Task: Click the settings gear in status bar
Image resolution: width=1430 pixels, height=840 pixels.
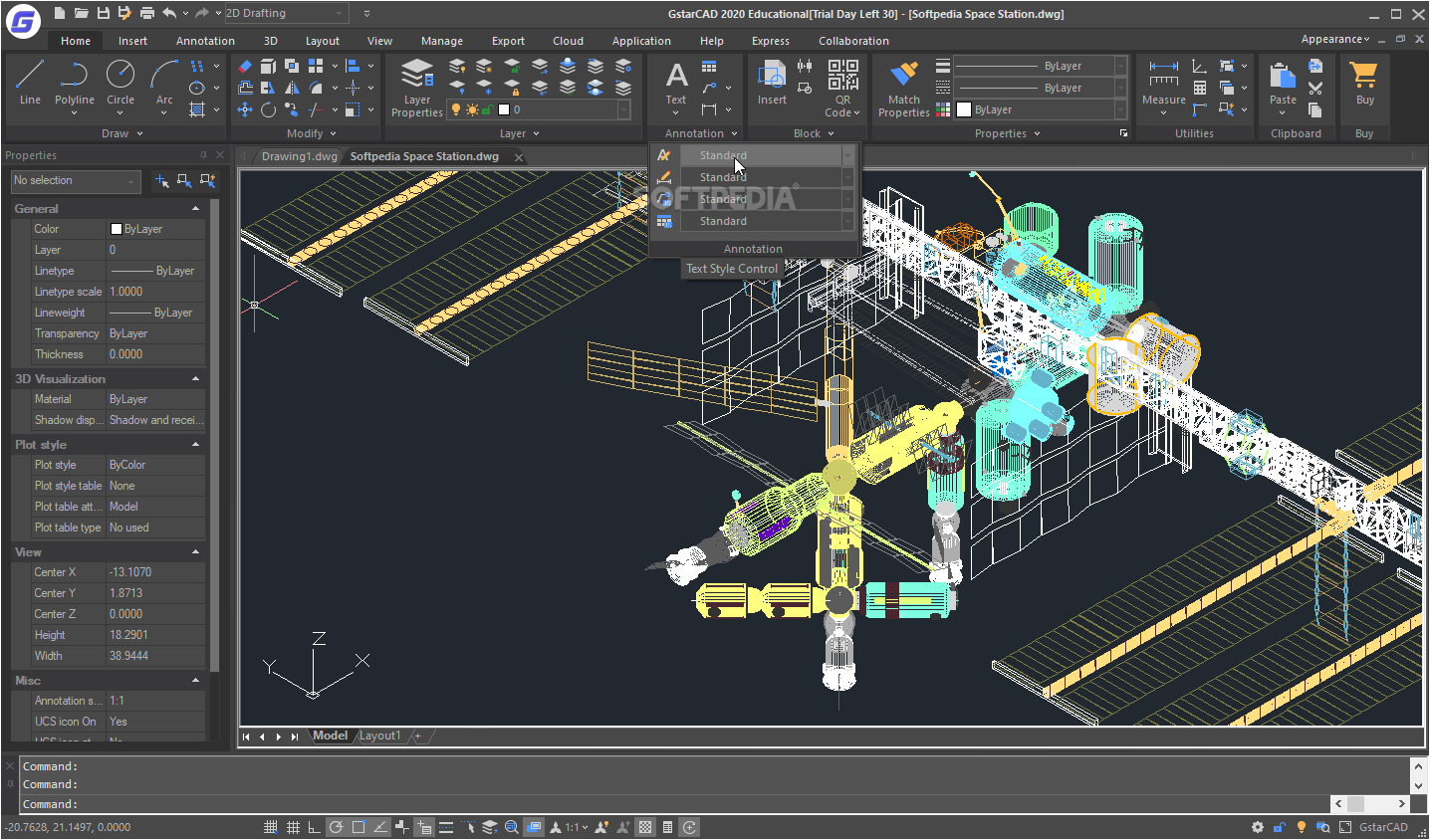Action: point(1258,827)
